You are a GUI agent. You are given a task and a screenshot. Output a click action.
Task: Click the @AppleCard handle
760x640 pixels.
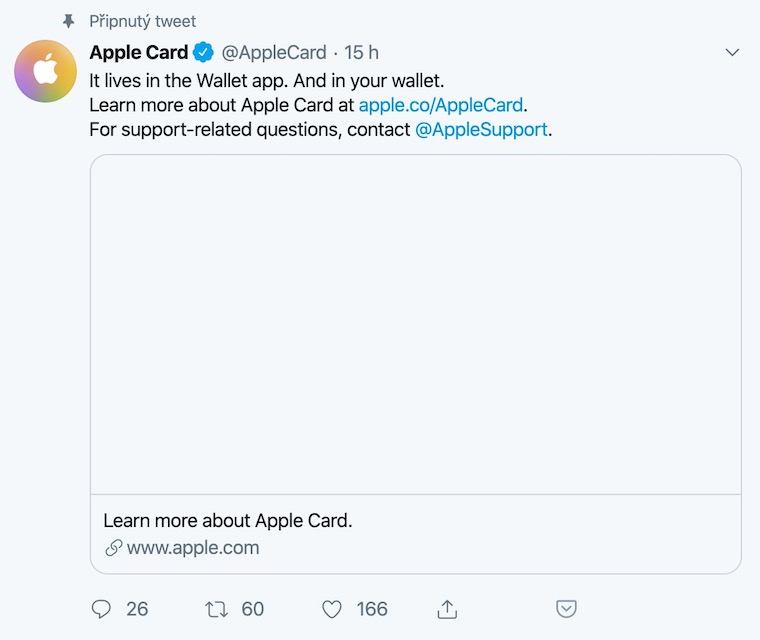point(274,53)
